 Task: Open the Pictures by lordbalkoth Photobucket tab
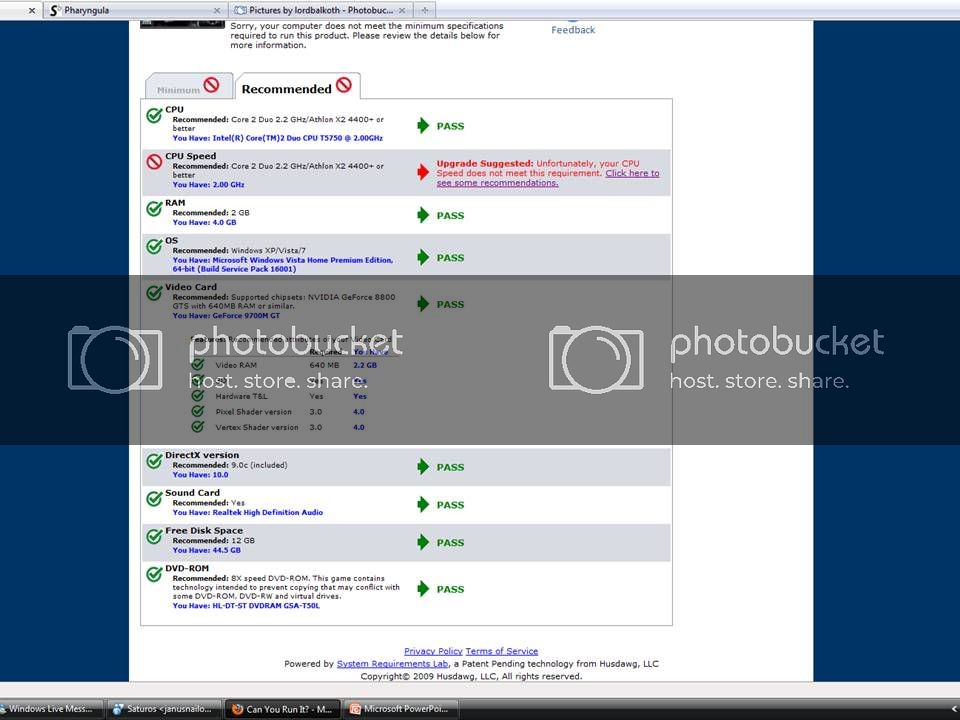point(320,10)
